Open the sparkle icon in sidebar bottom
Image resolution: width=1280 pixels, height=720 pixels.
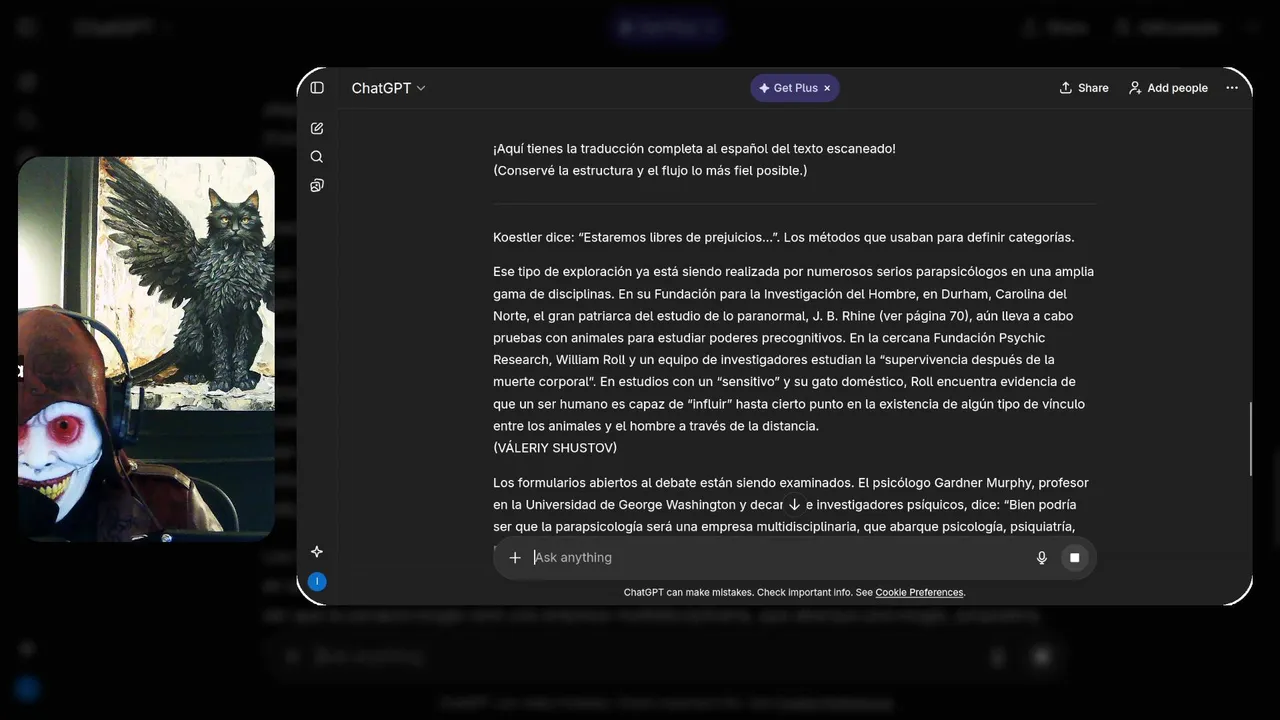pyautogui.click(x=317, y=552)
